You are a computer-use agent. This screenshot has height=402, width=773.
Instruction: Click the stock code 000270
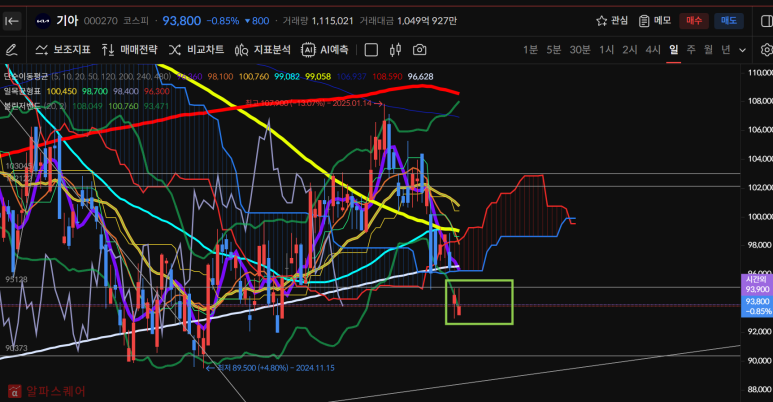(x=101, y=21)
